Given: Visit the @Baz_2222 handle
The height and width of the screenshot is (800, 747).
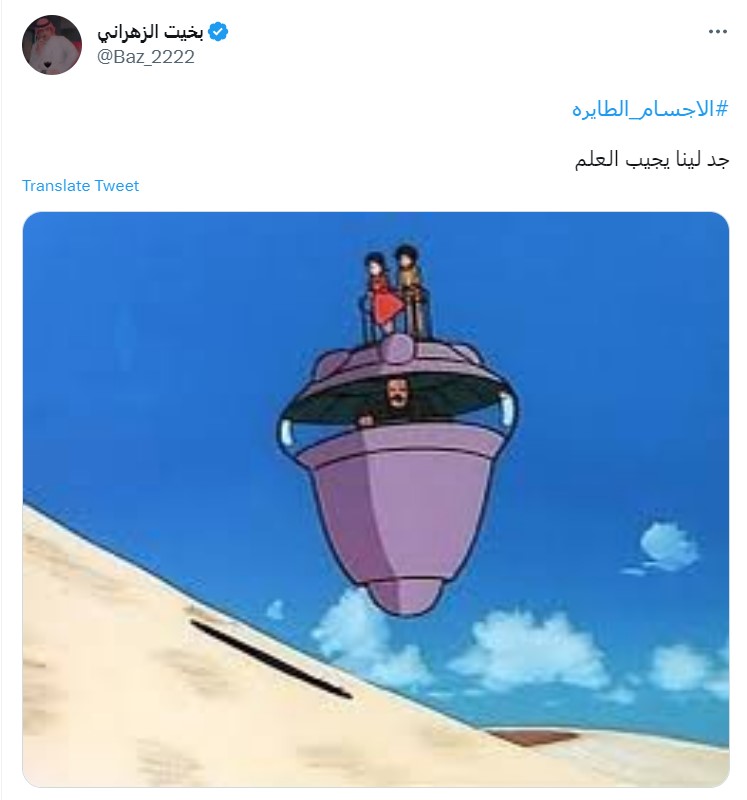Looking at the screenshot, I should point(146,57).
